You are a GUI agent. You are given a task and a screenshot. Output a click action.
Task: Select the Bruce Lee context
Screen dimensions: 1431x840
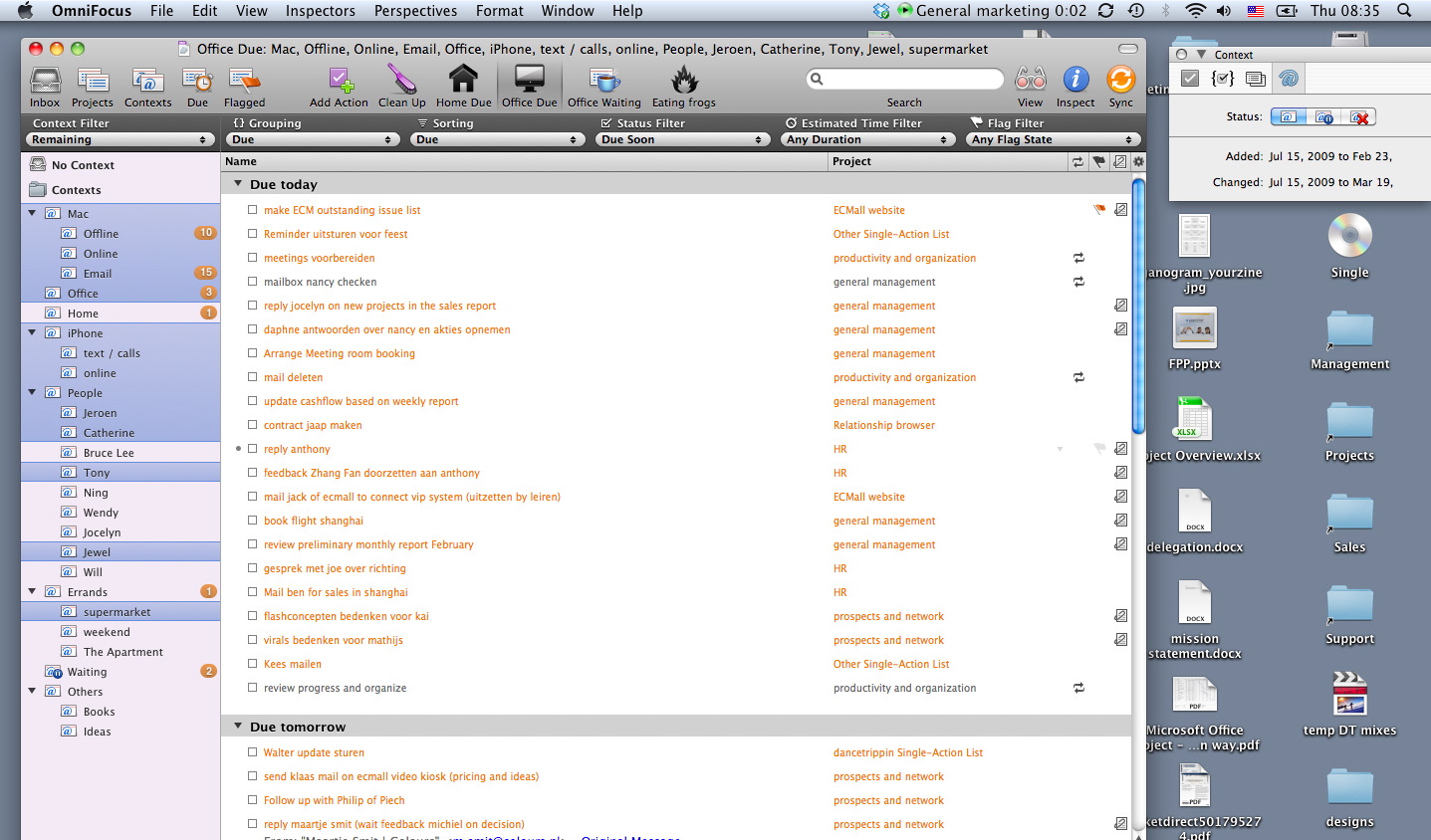coord(120,453)
